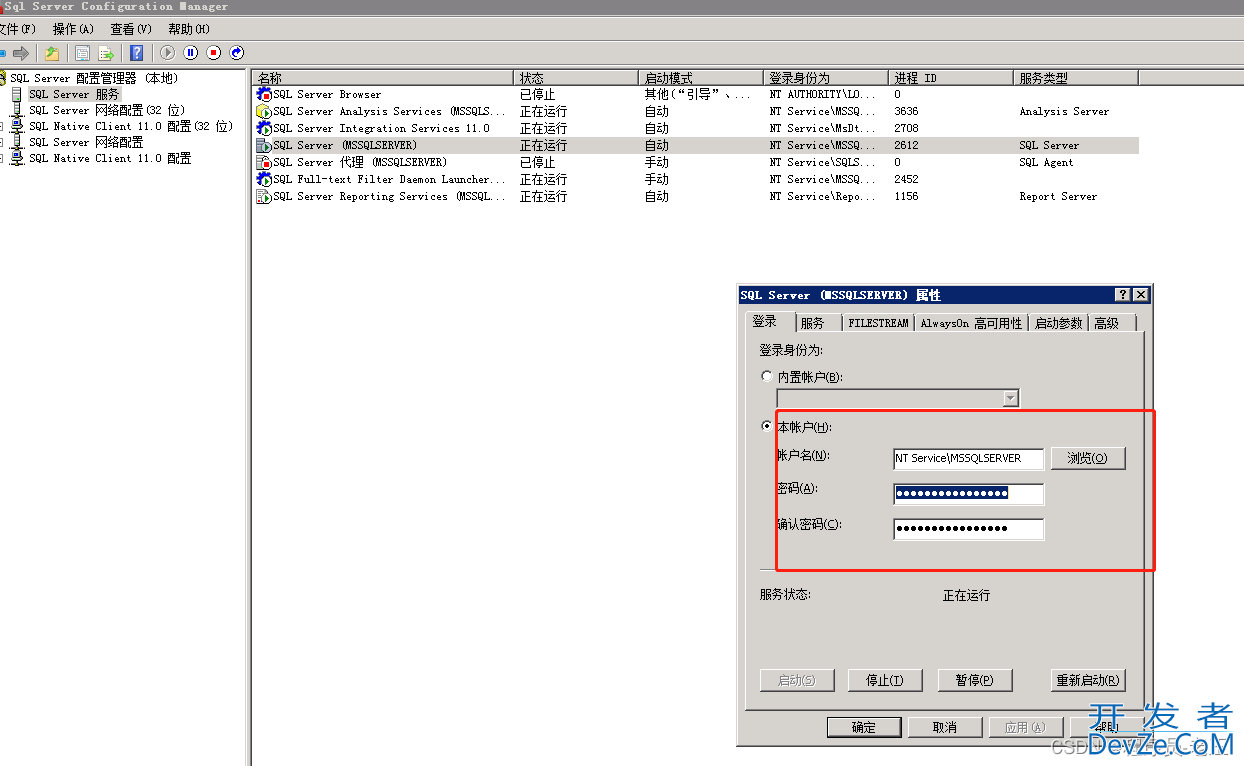Click process ID '2708' cell
This screenshot has width=1244, height=766.
(906, 128)
